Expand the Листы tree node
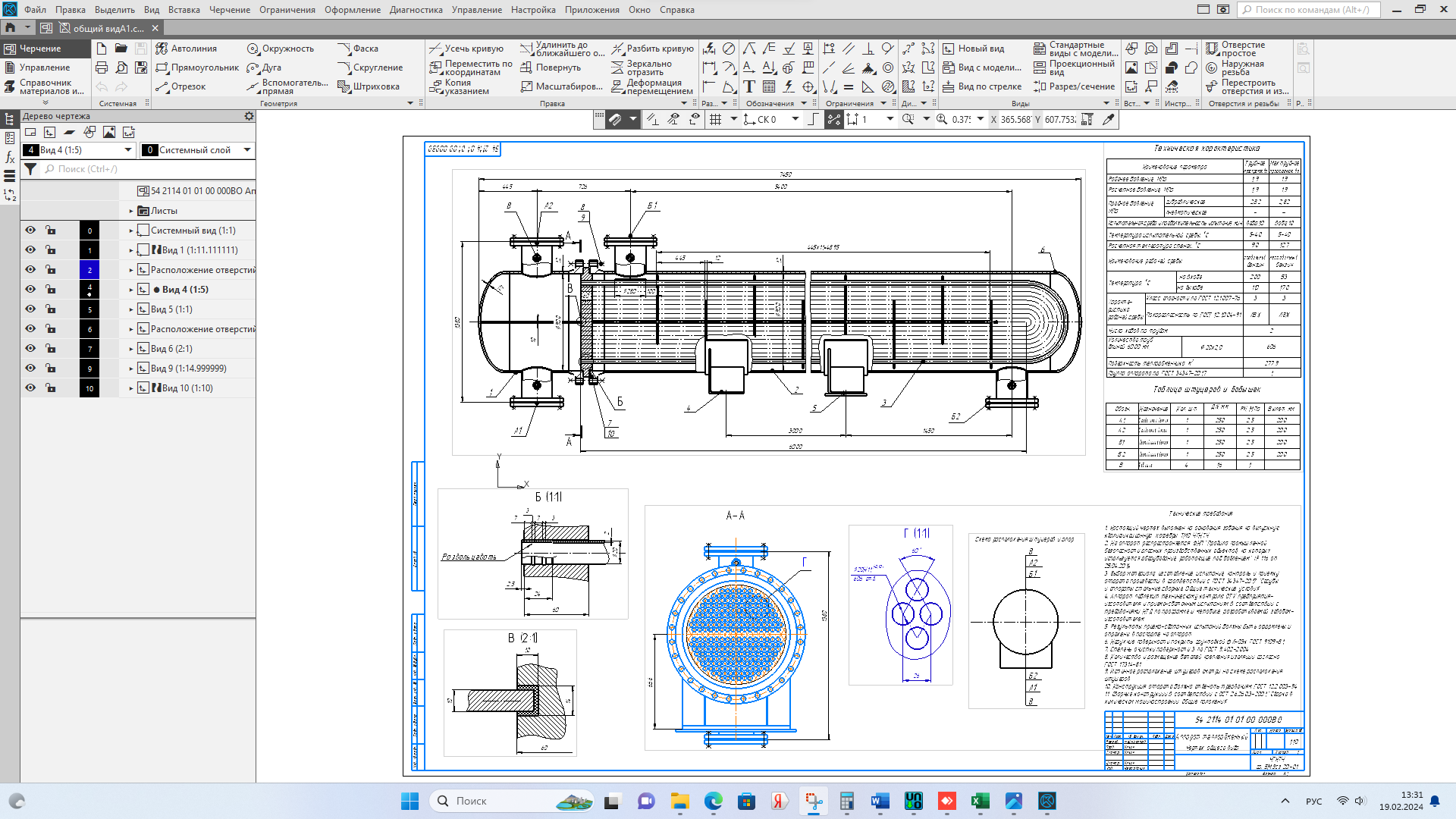1456x819 pixels. 131,212
